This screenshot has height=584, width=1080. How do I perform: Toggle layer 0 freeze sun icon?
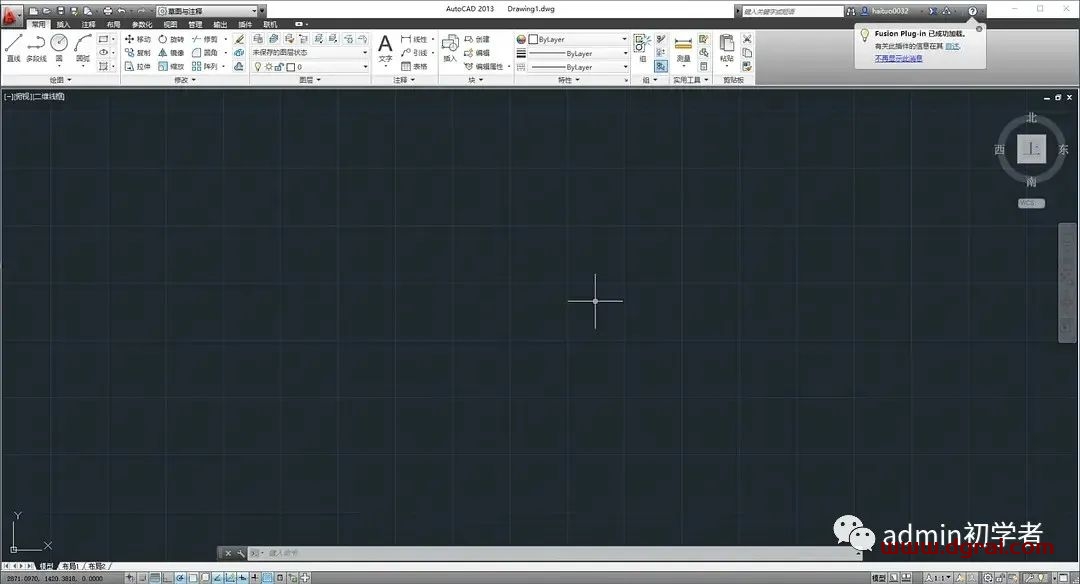(269, 67)
